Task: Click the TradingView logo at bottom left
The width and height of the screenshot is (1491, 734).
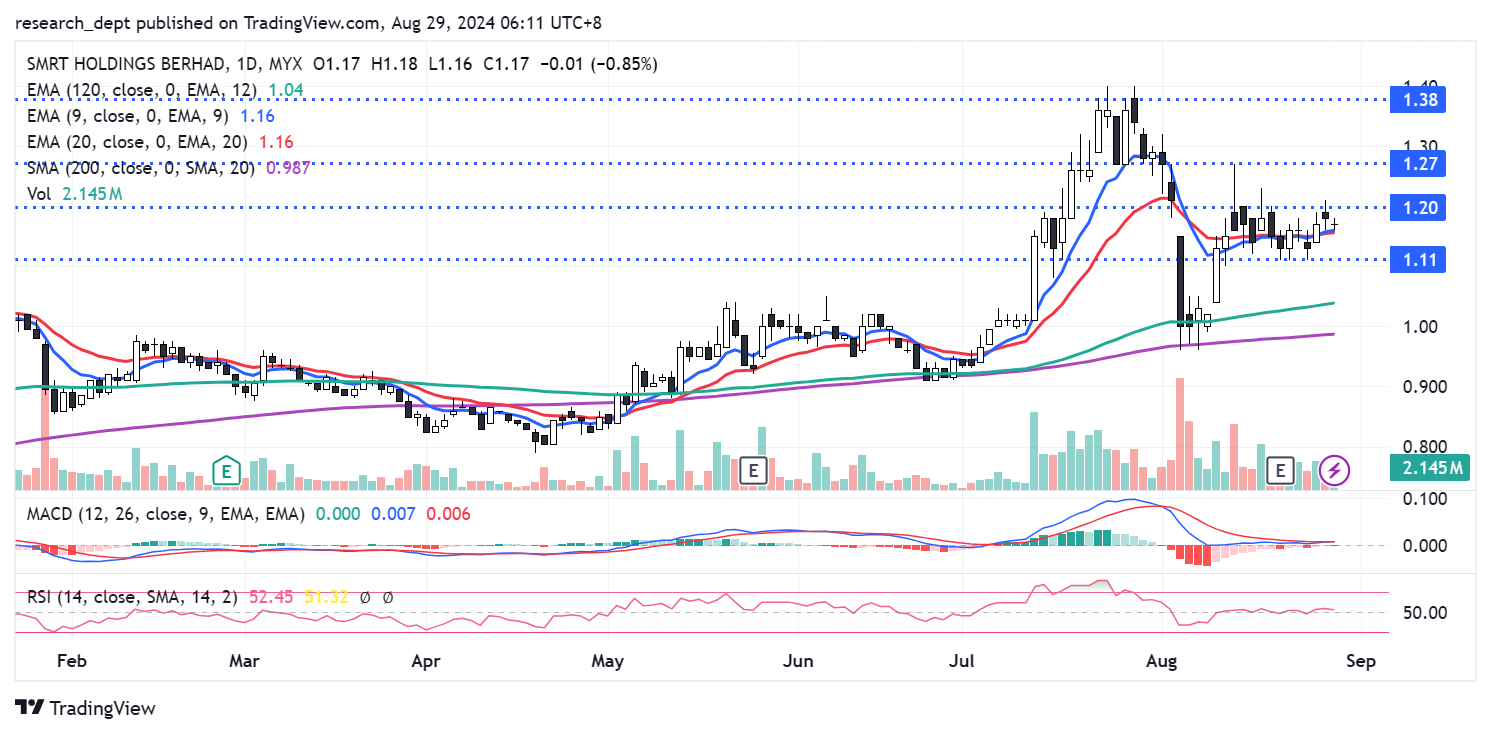Action: coord(86,708)
